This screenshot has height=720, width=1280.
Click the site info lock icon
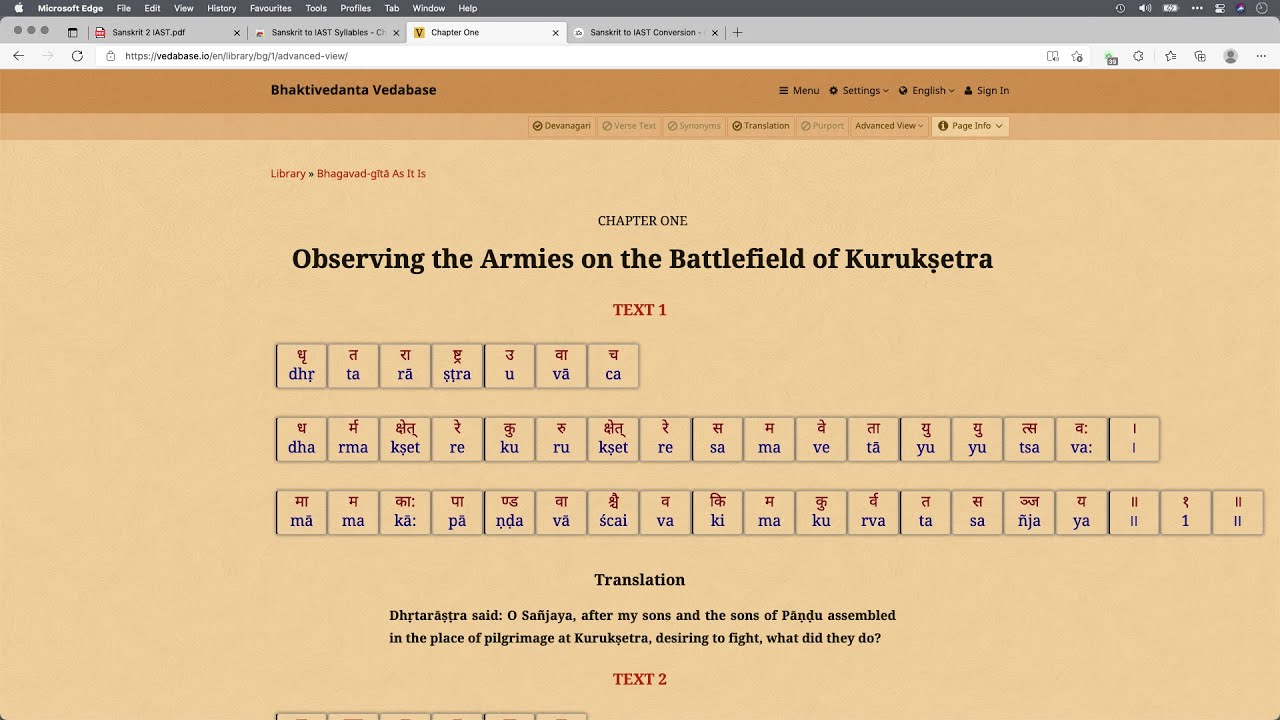111,56
